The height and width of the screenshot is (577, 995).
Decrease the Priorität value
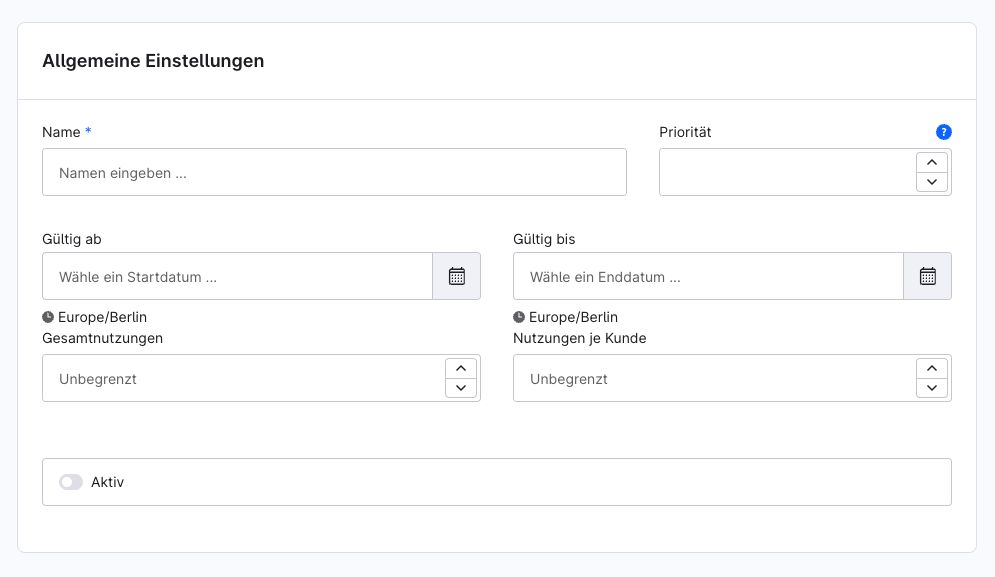(x=932, y=182)
